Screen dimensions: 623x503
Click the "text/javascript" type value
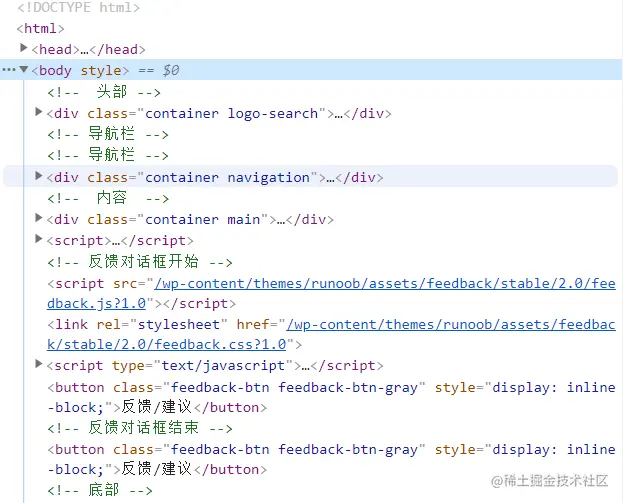click(x=223, y=366)
